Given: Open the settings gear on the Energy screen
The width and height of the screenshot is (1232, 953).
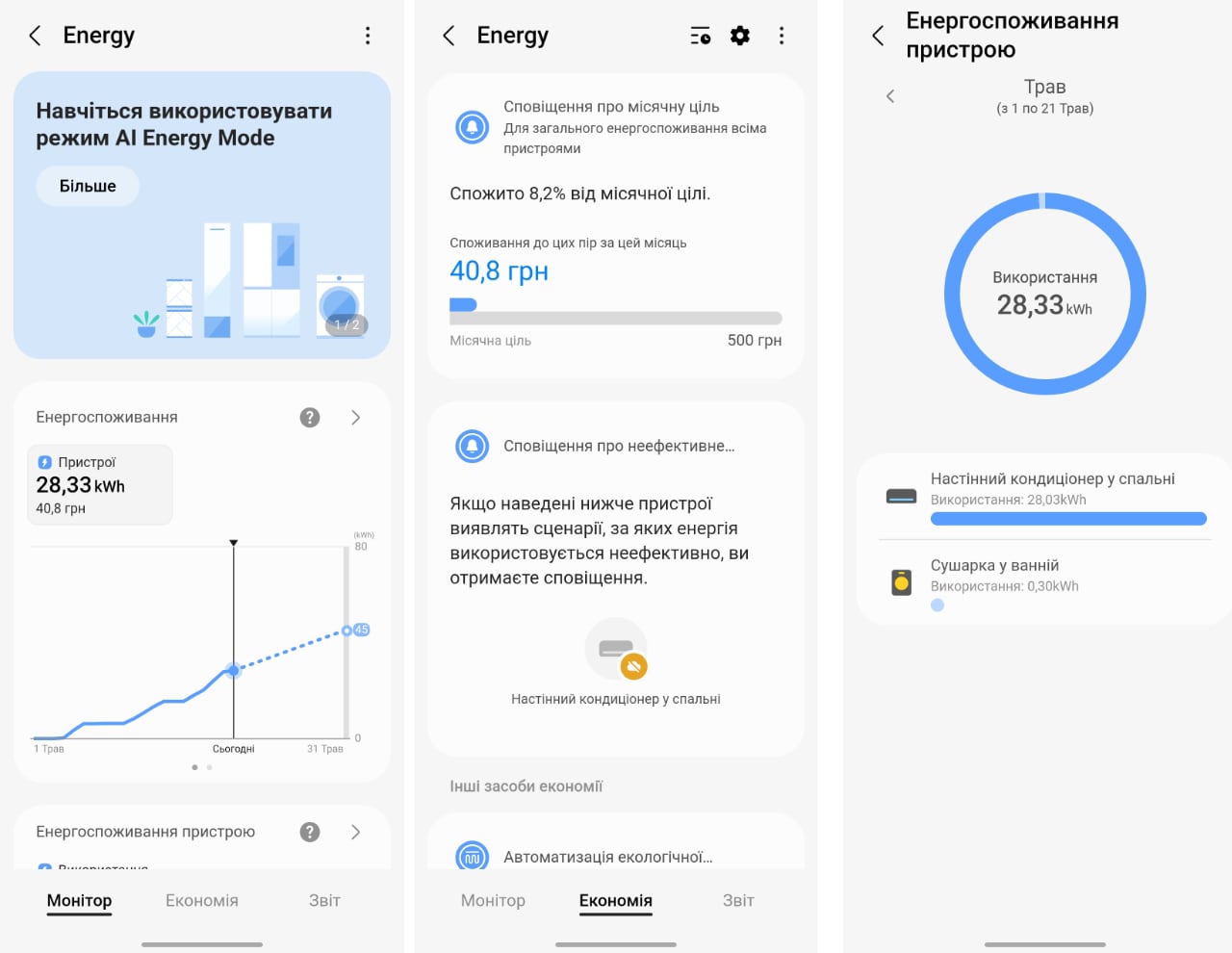Looking at the screenshot, I should 740,36.
